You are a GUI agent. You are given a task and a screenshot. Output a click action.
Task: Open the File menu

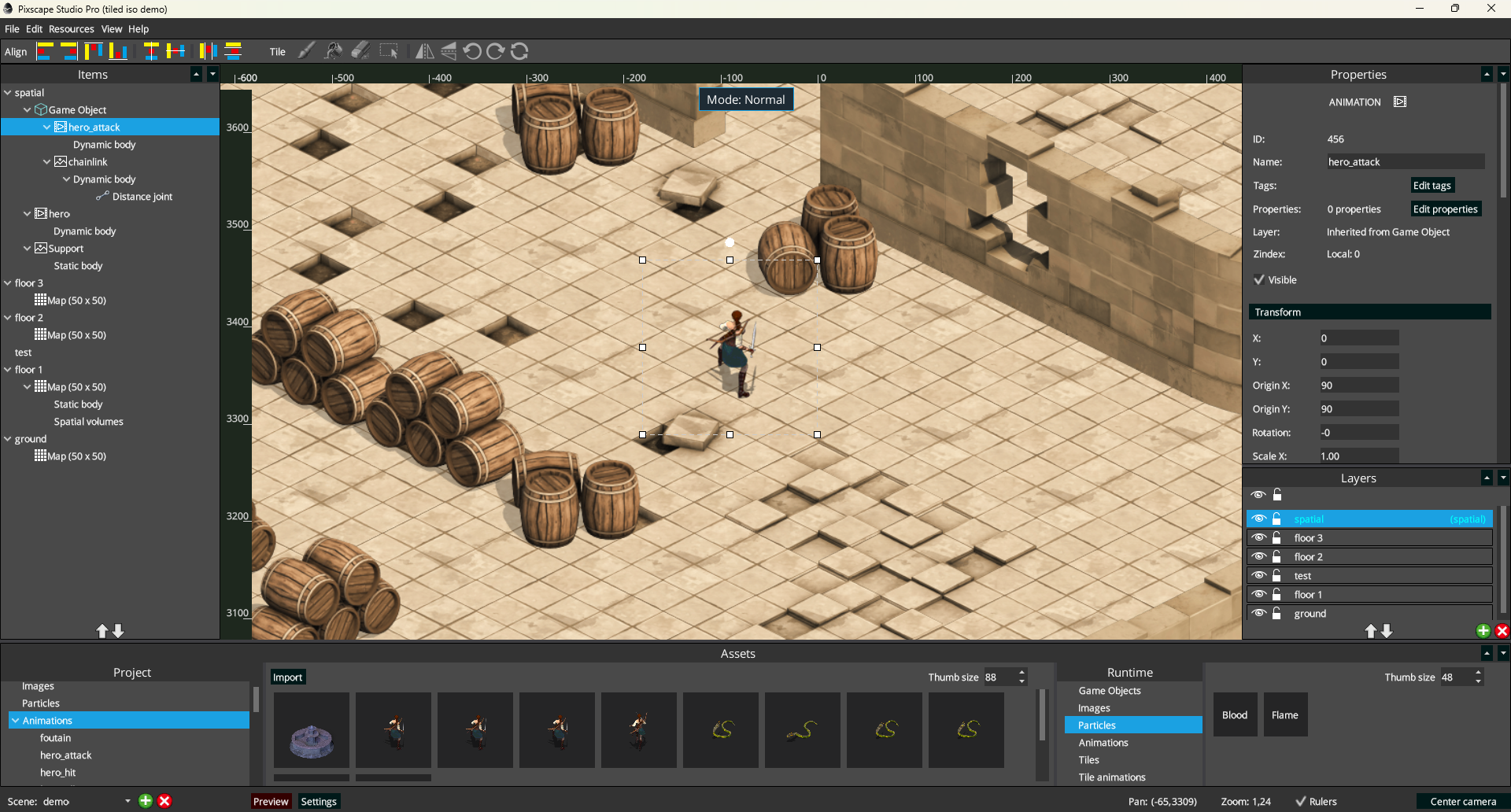tap(12, 28)
